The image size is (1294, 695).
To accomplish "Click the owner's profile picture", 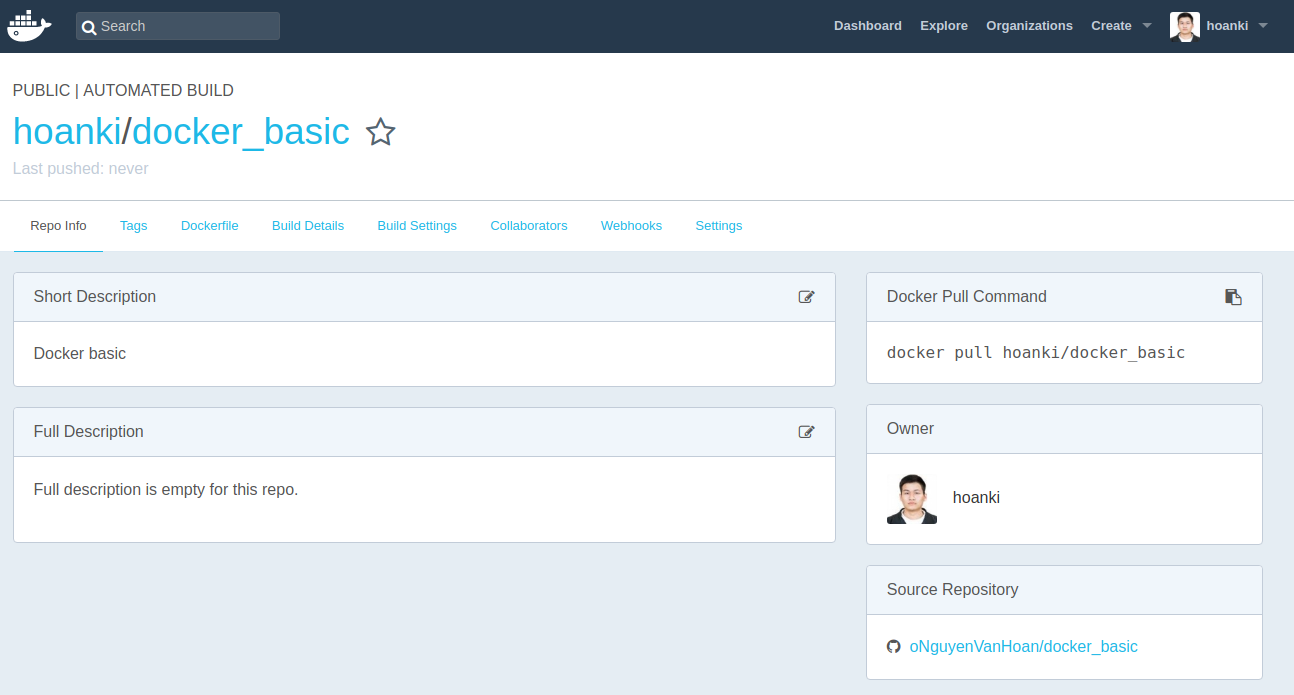I will 912,499.
